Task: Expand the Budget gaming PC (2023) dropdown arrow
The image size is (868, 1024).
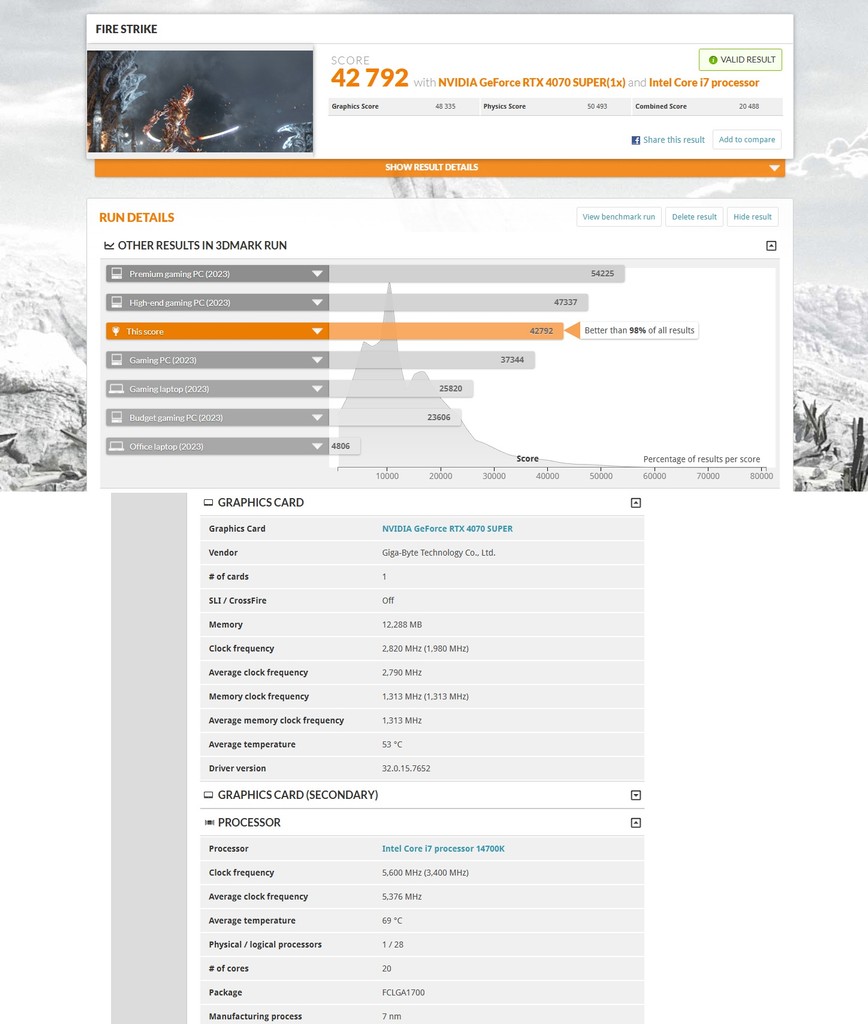Action: pyautogui.click(x=317, y=417)
